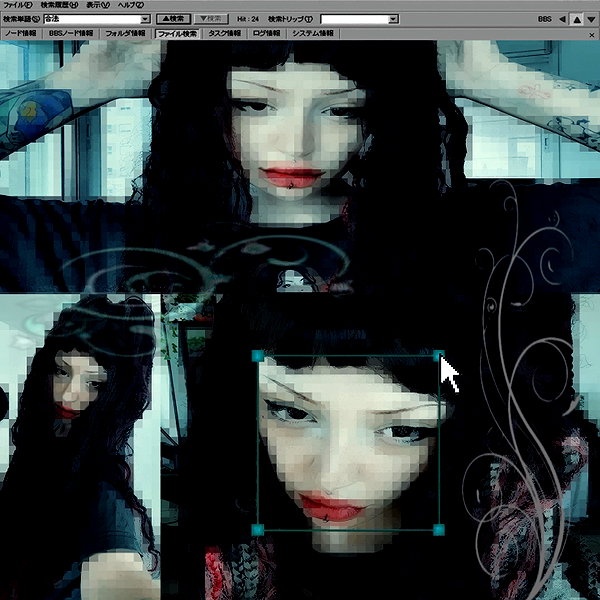
Task: Click top-right teal selection handle
Action: click(438, 356)
